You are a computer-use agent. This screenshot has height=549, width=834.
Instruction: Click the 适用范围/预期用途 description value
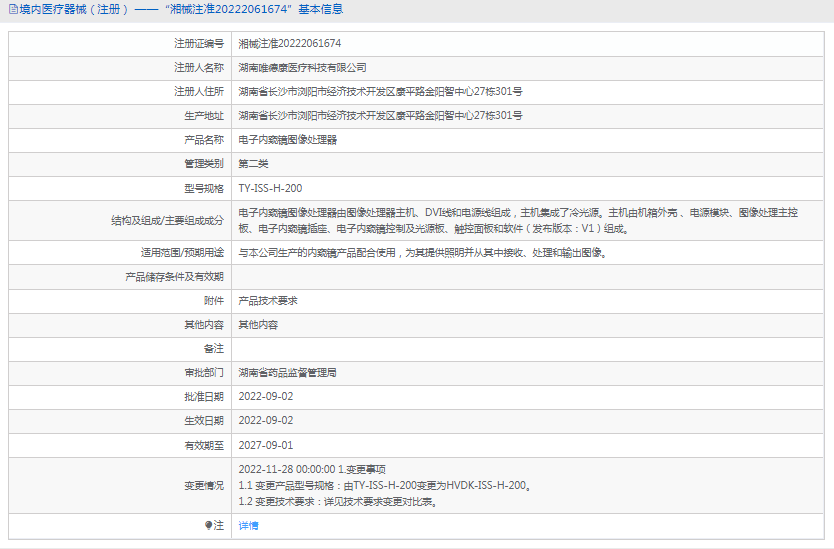point(423,253)
